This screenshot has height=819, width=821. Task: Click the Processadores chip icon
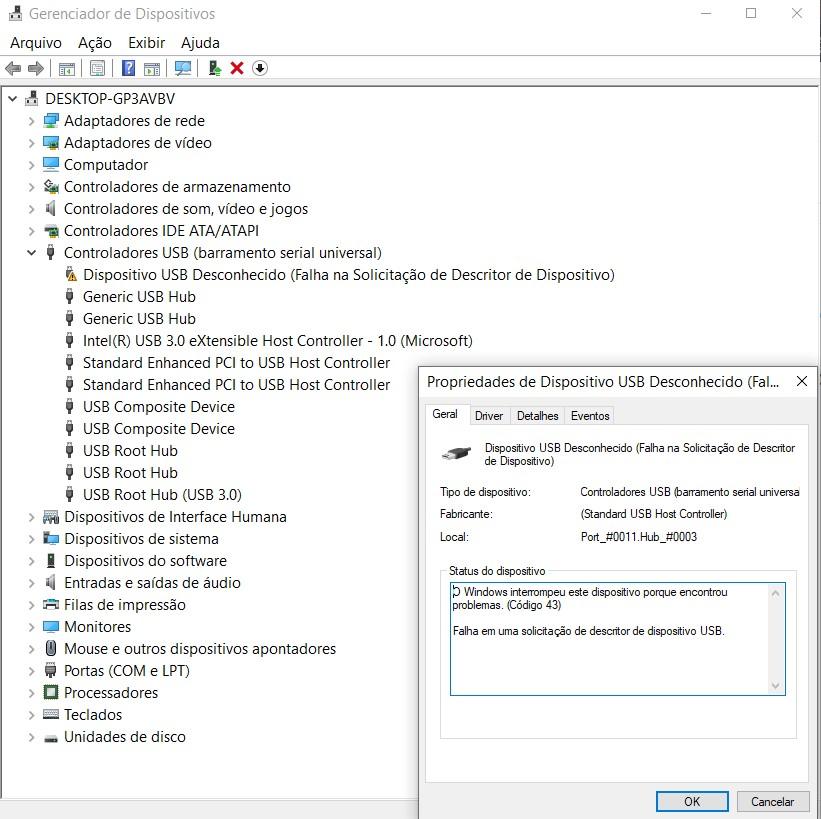click(x=51, y=692)
